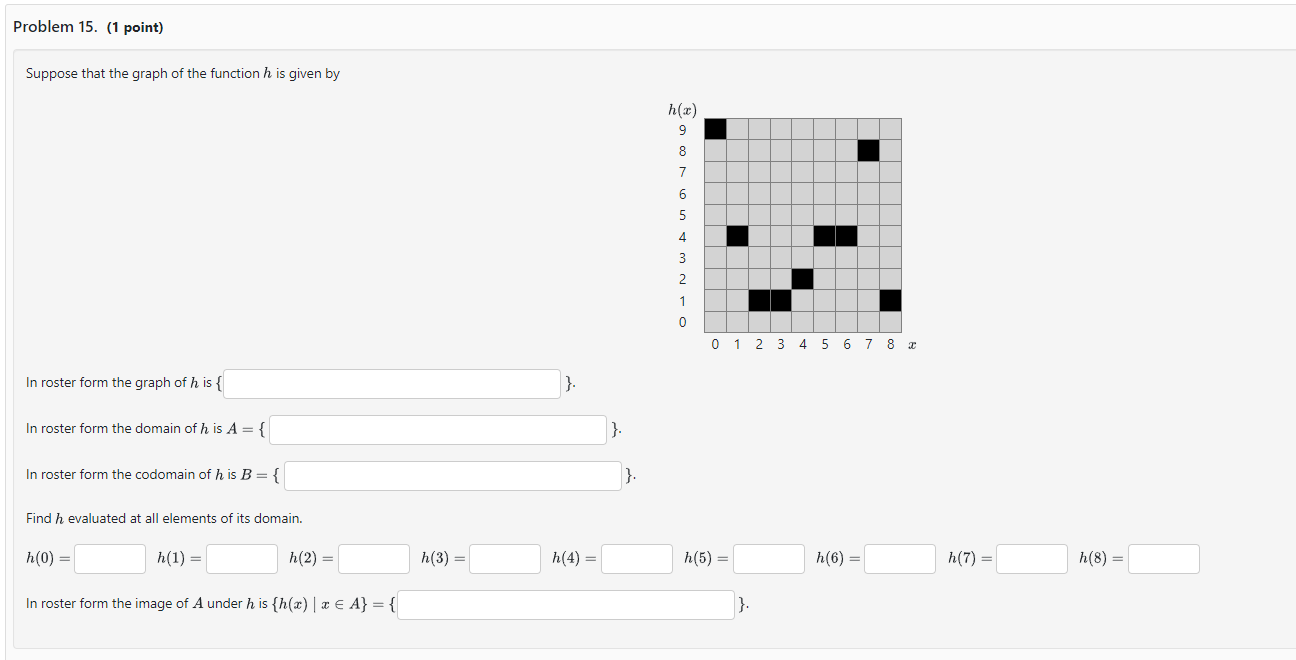The width and height of the screenshot is (1296, 660).
Task: Click the domain of h input box
Action: 437,429
